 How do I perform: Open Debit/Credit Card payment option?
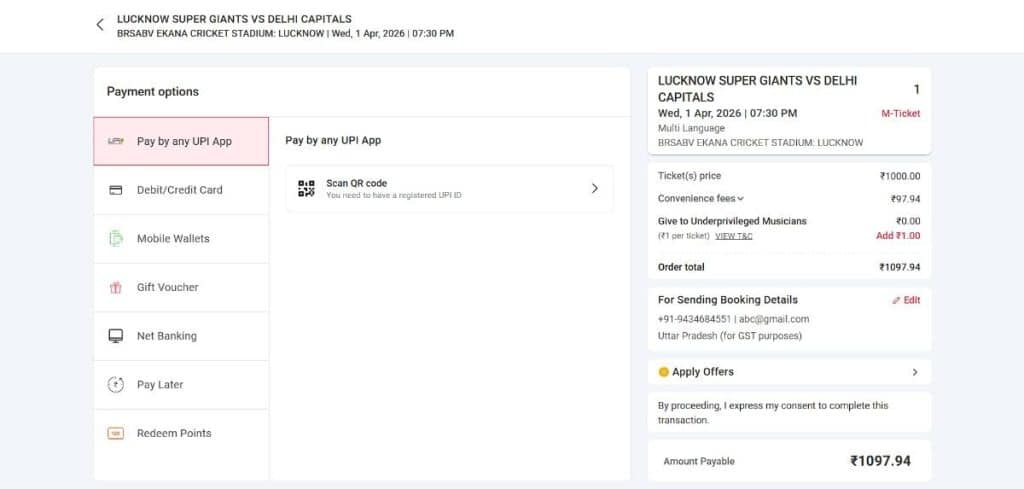181,190
